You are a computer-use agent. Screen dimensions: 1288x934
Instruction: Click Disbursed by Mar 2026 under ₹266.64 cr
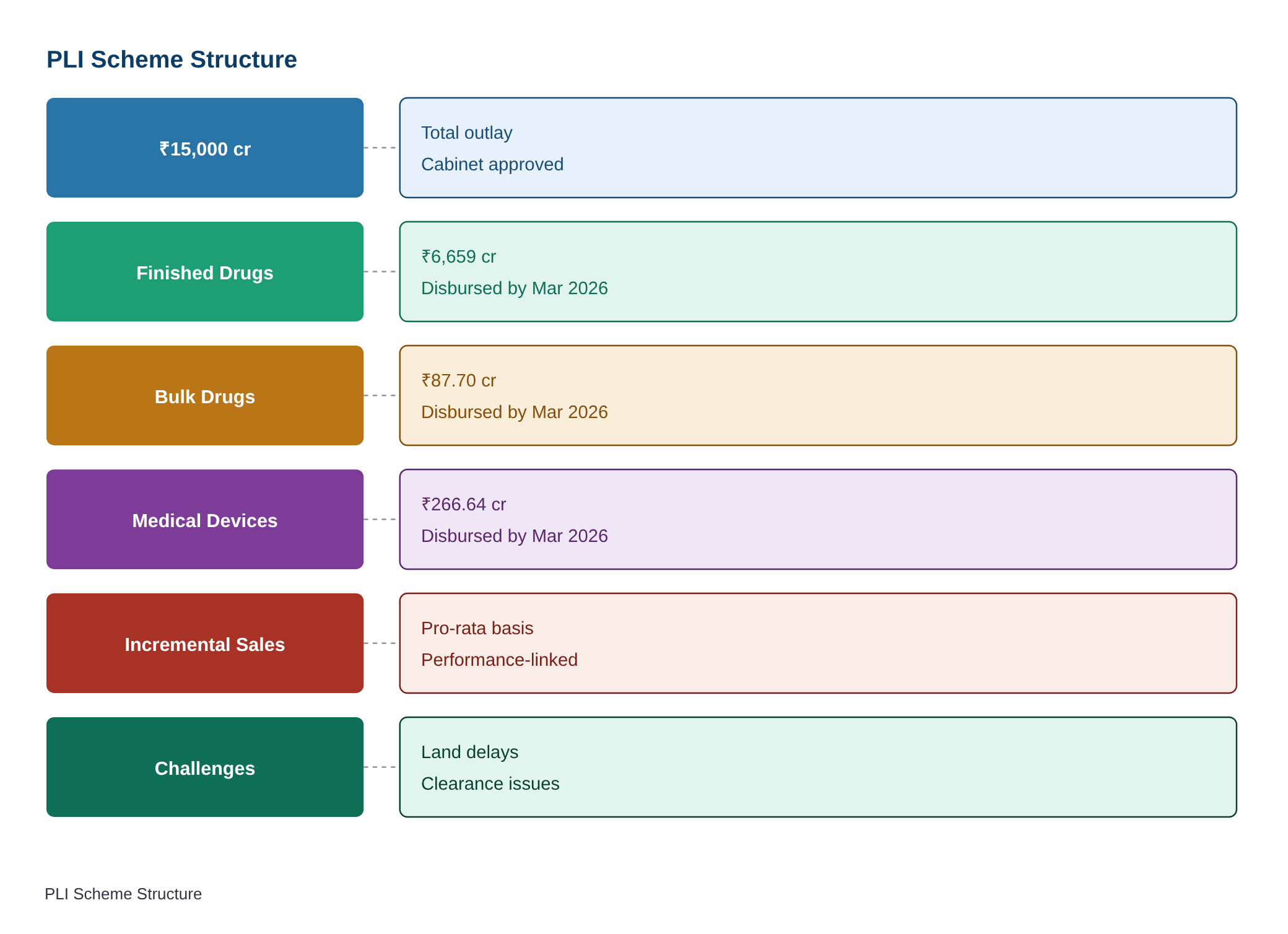tap(515, 536)
